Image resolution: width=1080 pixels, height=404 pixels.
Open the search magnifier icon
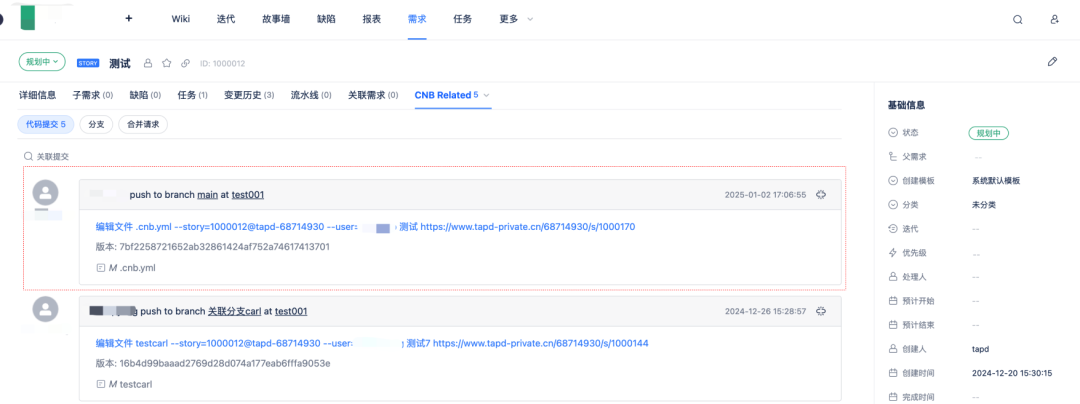pos(1017,19)
